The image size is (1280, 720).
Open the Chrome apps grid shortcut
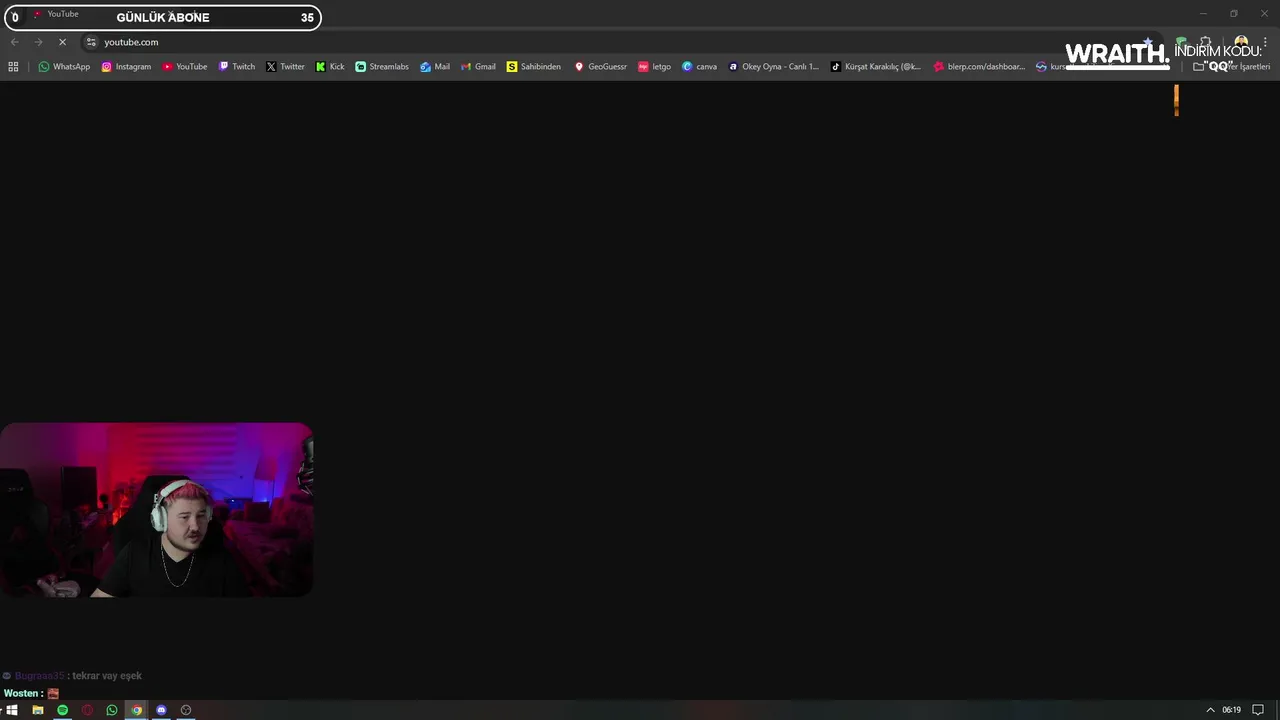13,67
